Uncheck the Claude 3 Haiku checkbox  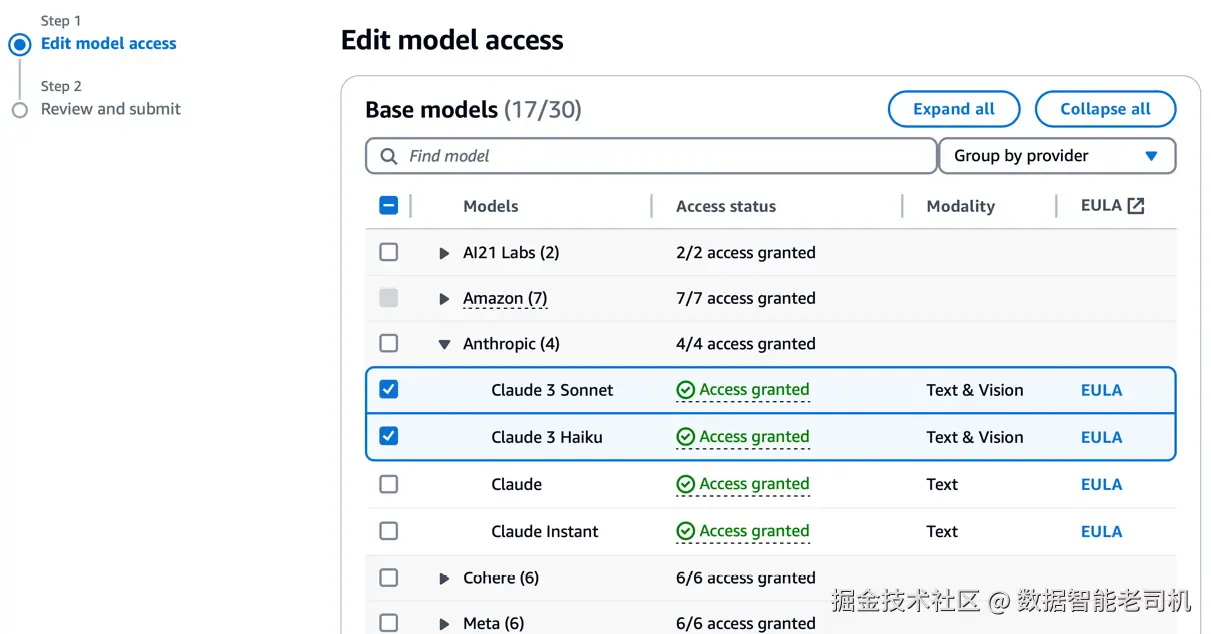tap(389, 437)
